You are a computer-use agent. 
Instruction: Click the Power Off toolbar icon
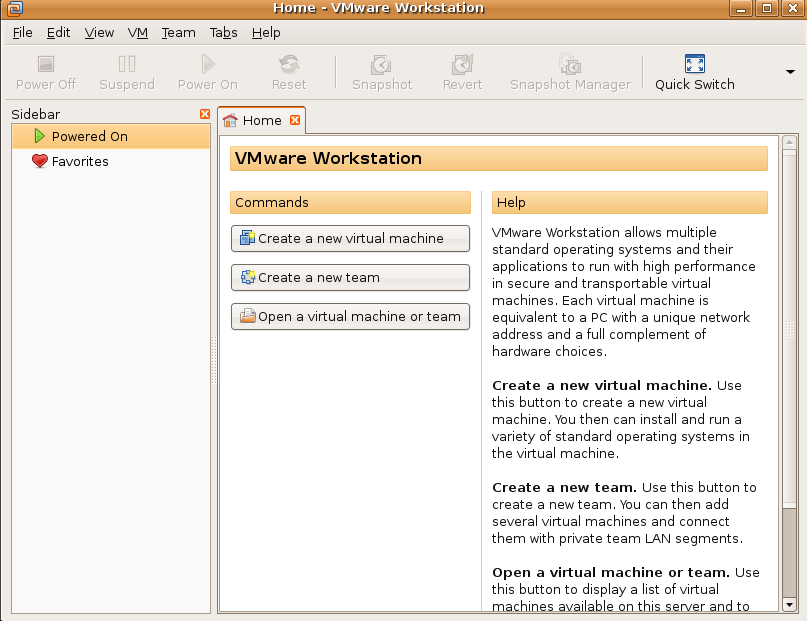point(46,64)
